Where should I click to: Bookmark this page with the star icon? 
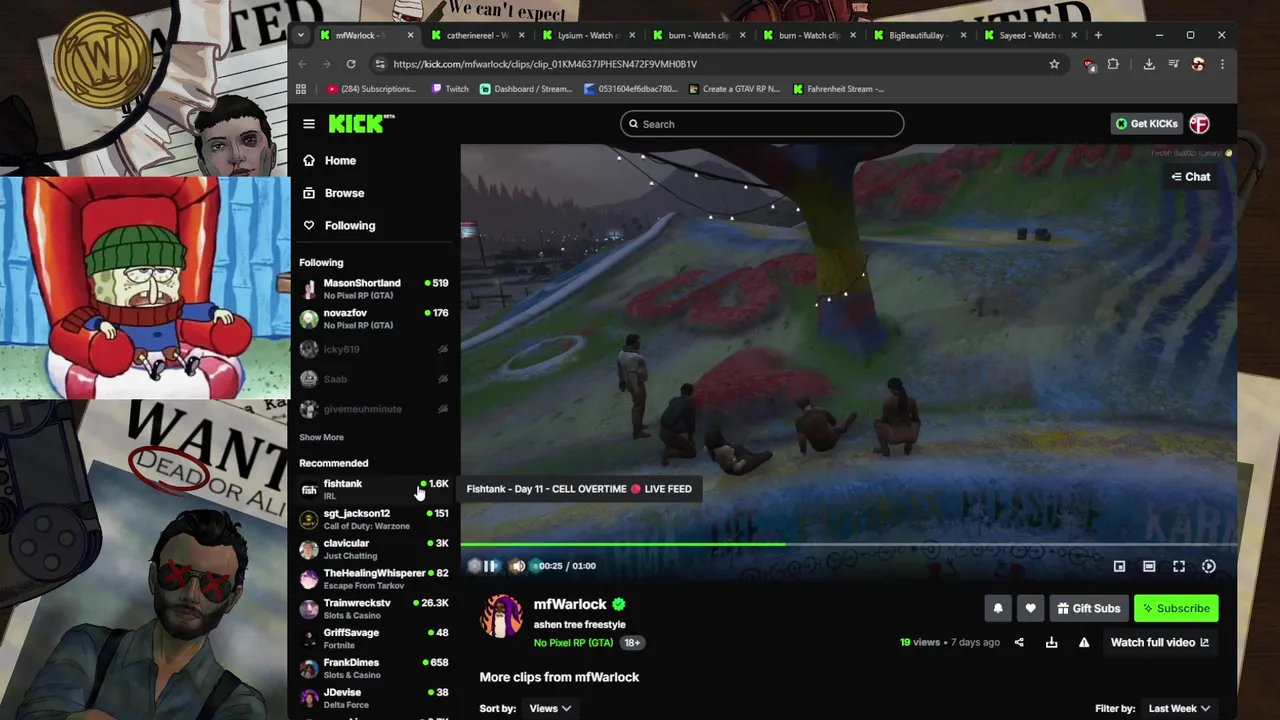pyautogui.click(x=1054, y=64)
